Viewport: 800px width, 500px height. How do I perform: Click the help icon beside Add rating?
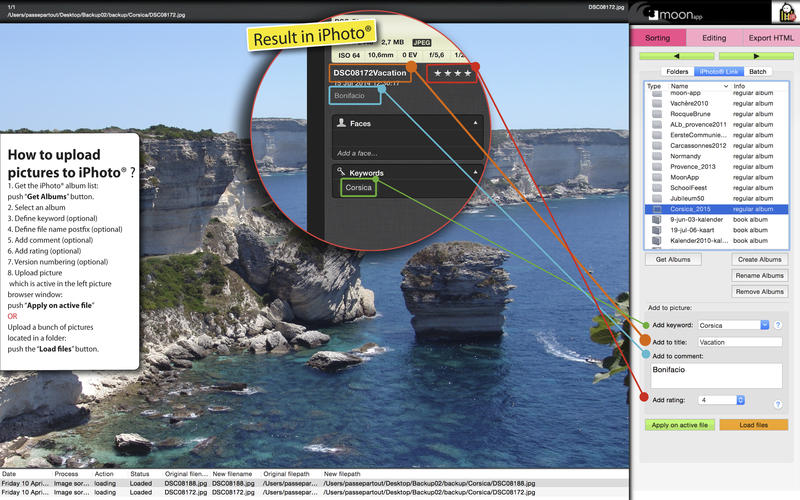(x=777, y=402)
